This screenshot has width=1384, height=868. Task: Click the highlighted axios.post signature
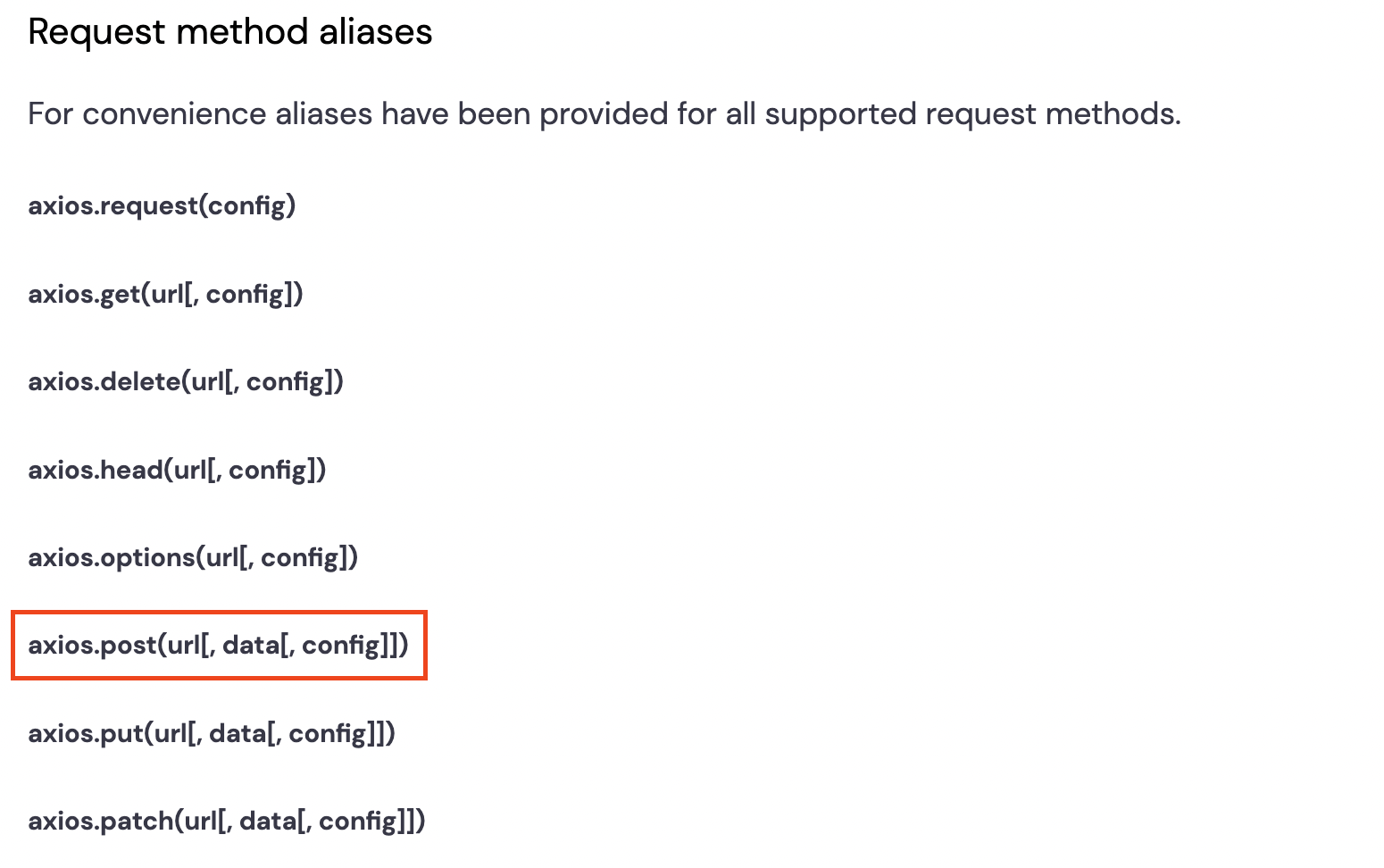(x=219, y=646)
